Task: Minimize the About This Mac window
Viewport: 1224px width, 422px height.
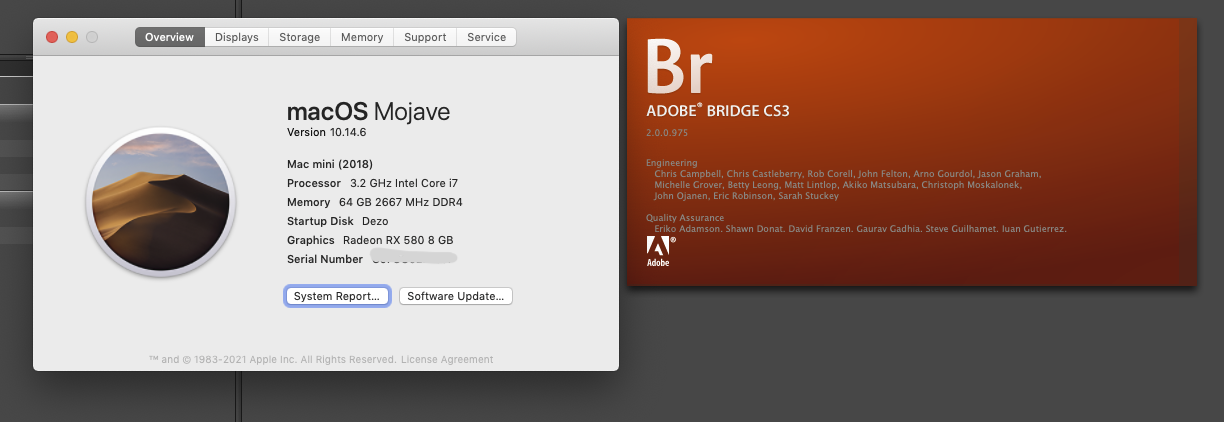Action: click(x=72, y=37)
